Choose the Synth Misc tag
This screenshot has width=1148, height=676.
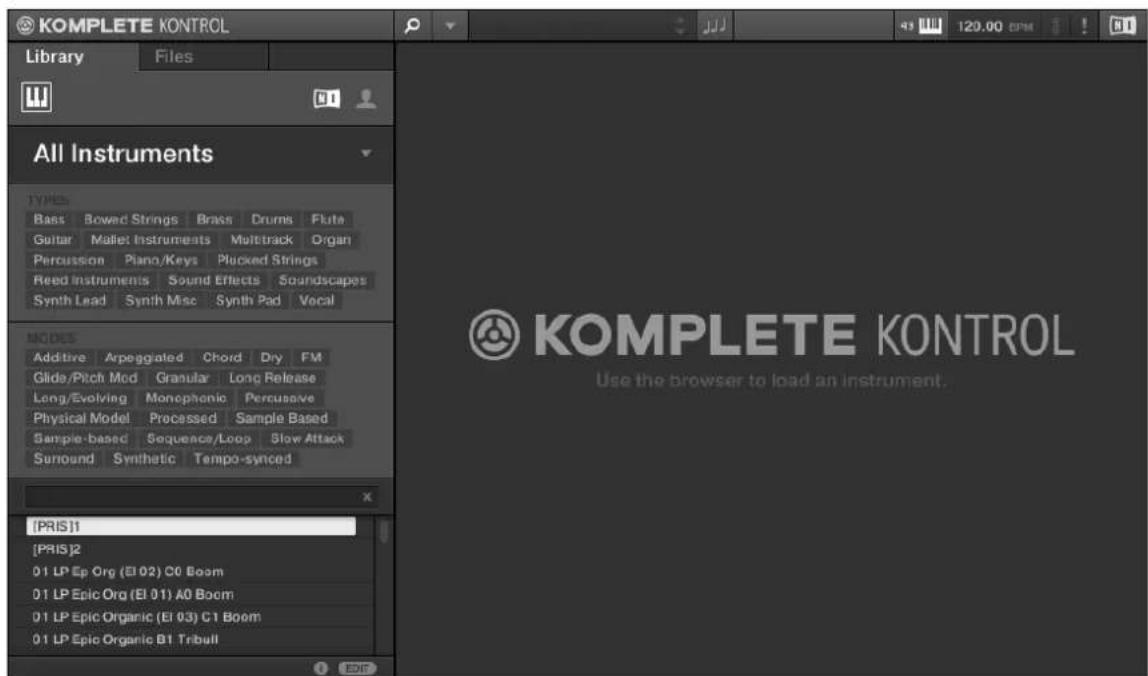coord(160,300)
